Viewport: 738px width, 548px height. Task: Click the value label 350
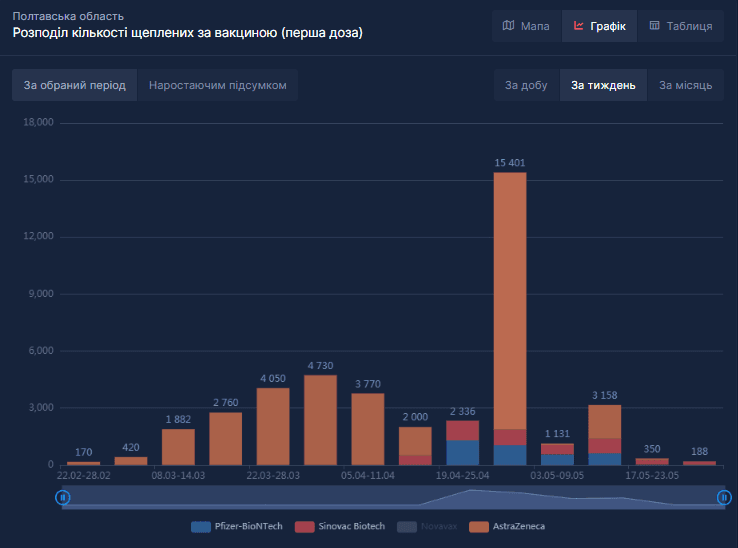(652, 449)
